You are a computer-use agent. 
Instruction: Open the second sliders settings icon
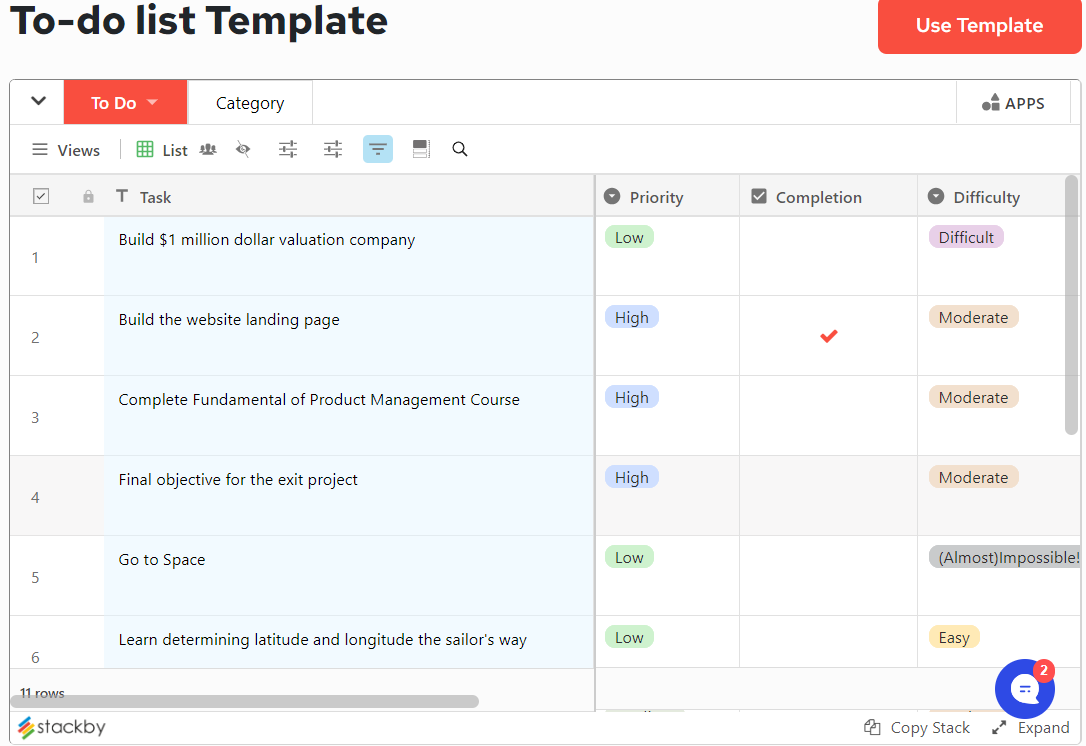[x=333, y=149]
